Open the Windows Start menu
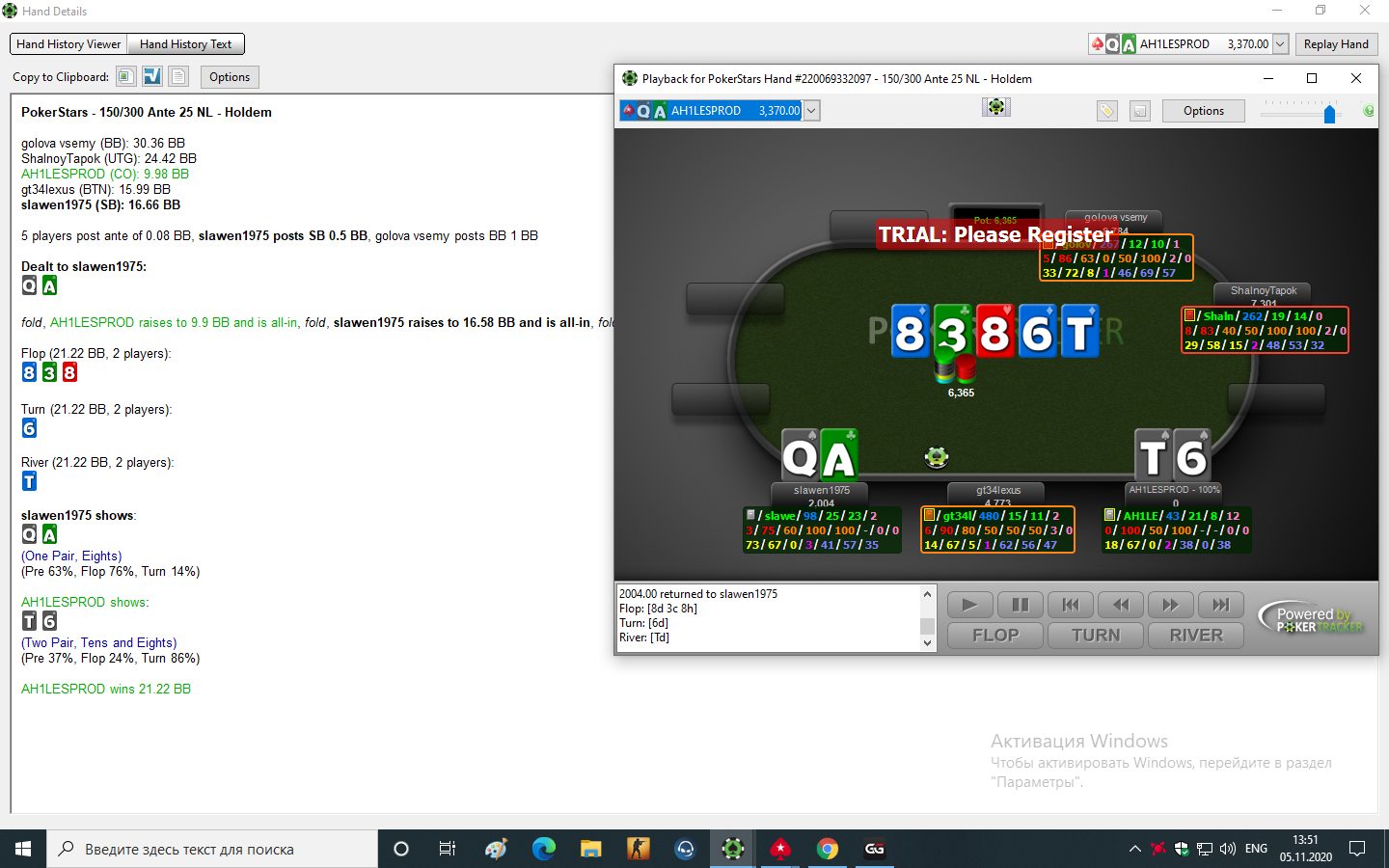The height and width of the screenshot is (868, 1389). pos(23,849)
